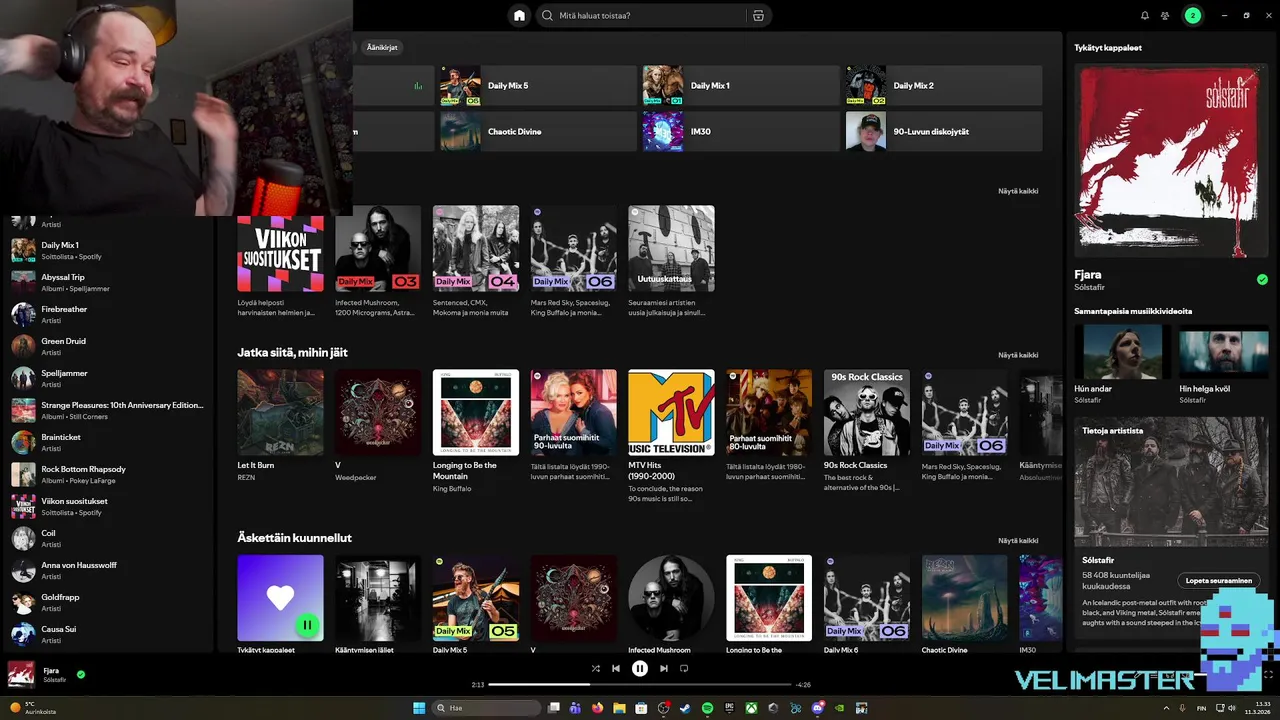The width and height of the screenshot is (1280, 720).
Task: Click Näytä kaikki for Äskettäin kuunnellut
Action: point(1018,540)
